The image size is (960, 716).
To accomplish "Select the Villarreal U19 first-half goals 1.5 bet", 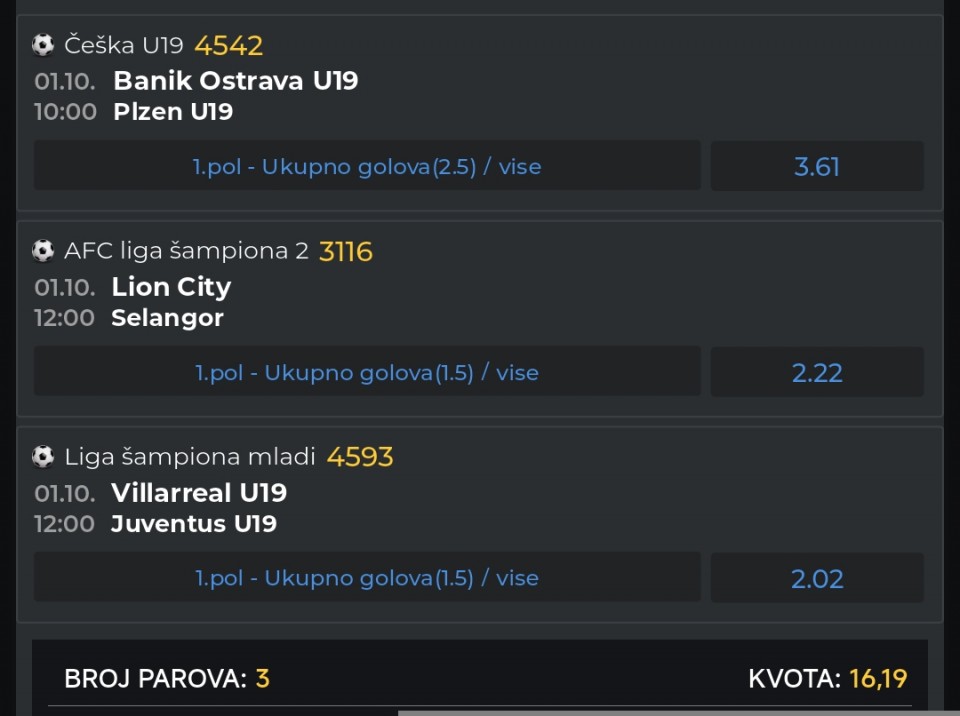I will coord(367,578).
